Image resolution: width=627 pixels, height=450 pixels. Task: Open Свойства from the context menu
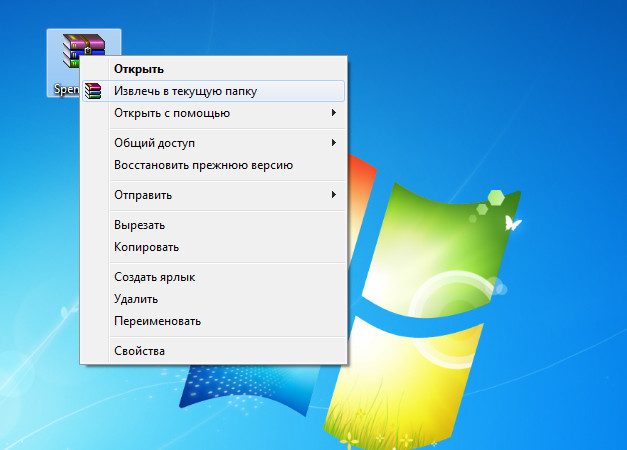[x=213, y=351]
